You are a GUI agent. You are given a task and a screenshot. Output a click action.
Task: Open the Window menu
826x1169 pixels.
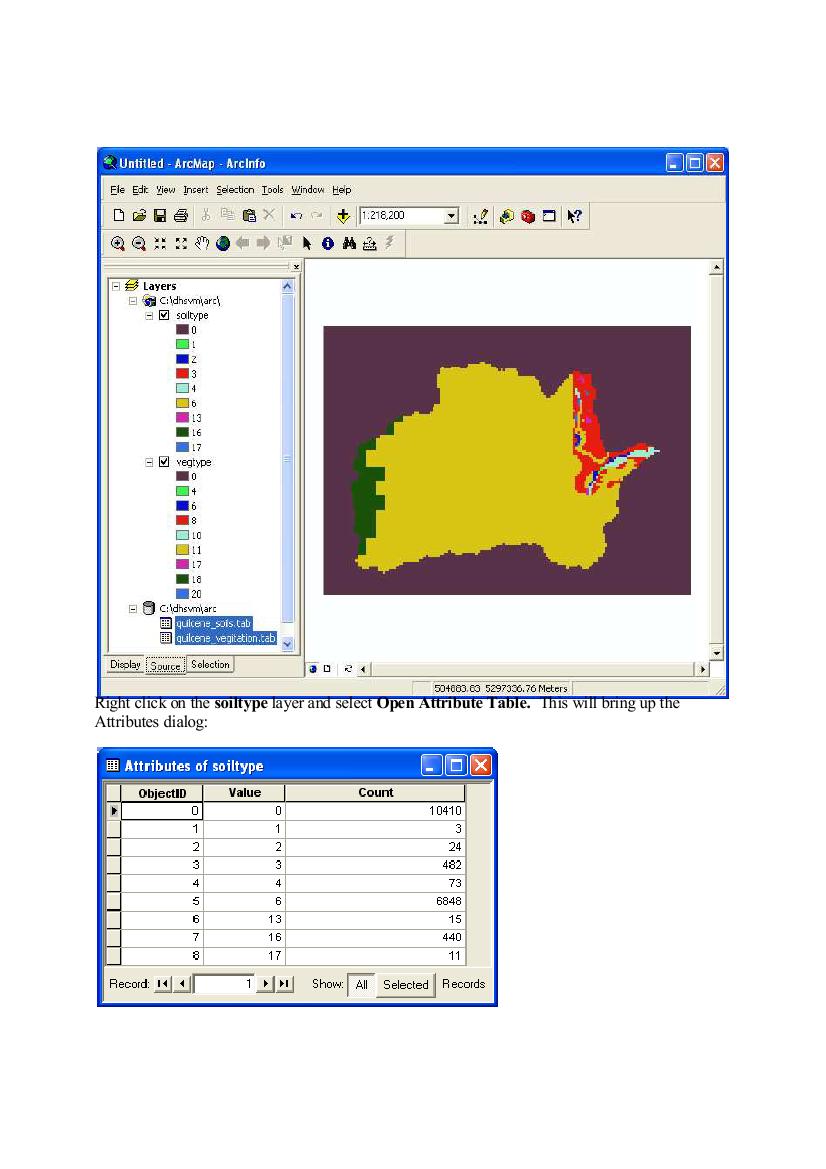pos(308,190)
